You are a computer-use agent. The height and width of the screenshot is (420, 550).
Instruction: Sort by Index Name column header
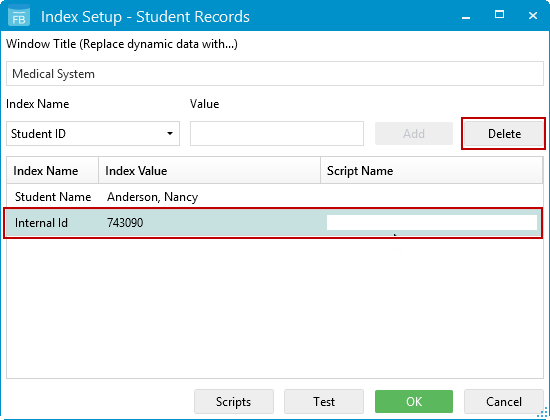[x=52, y=171]
